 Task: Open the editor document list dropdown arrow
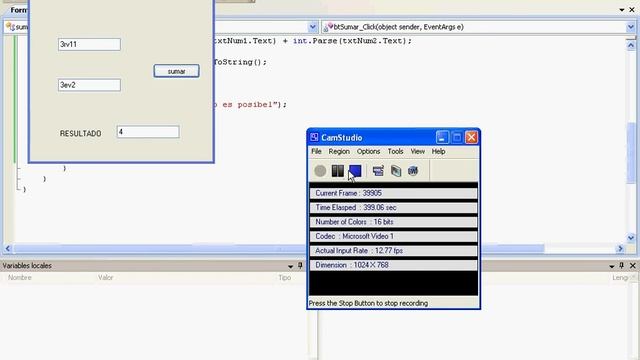[x=622, y=10]
